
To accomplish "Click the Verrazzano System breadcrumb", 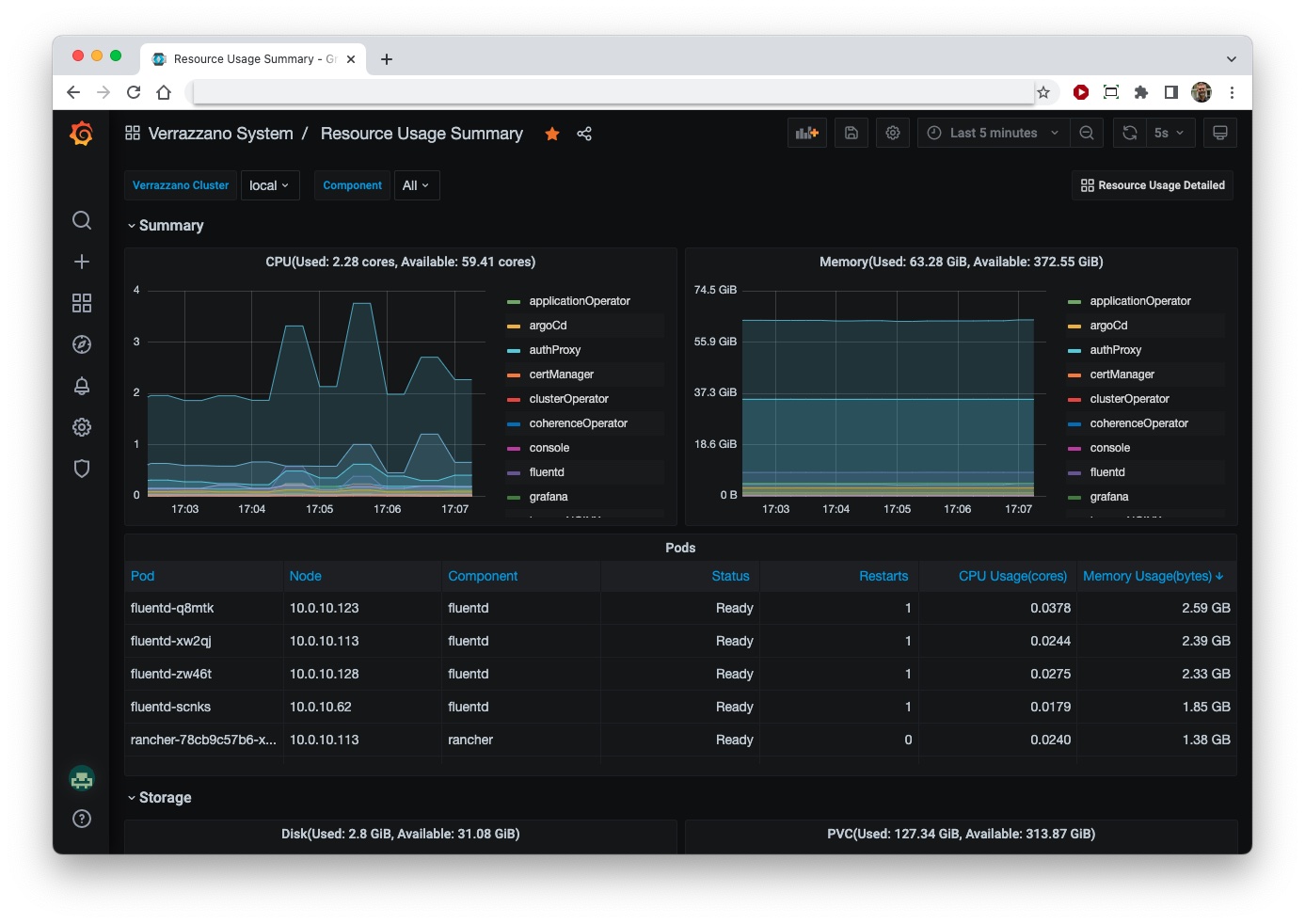I will [220, 133].
